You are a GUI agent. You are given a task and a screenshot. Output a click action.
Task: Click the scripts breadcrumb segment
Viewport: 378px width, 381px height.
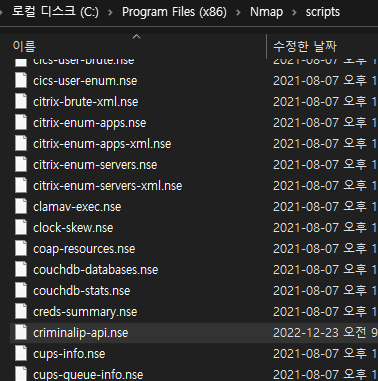323,12
